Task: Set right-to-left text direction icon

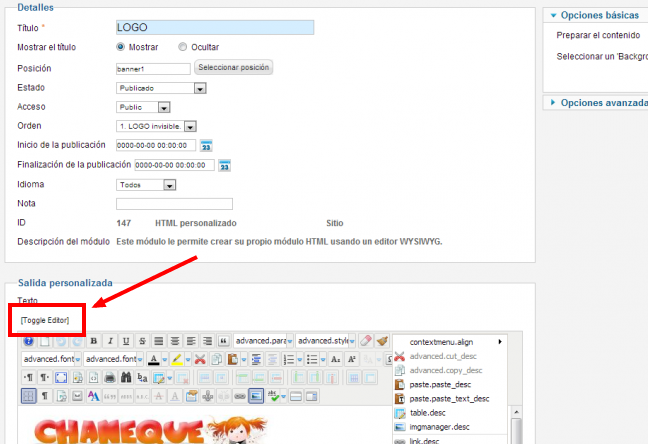Action: click(x=45, y=377)
